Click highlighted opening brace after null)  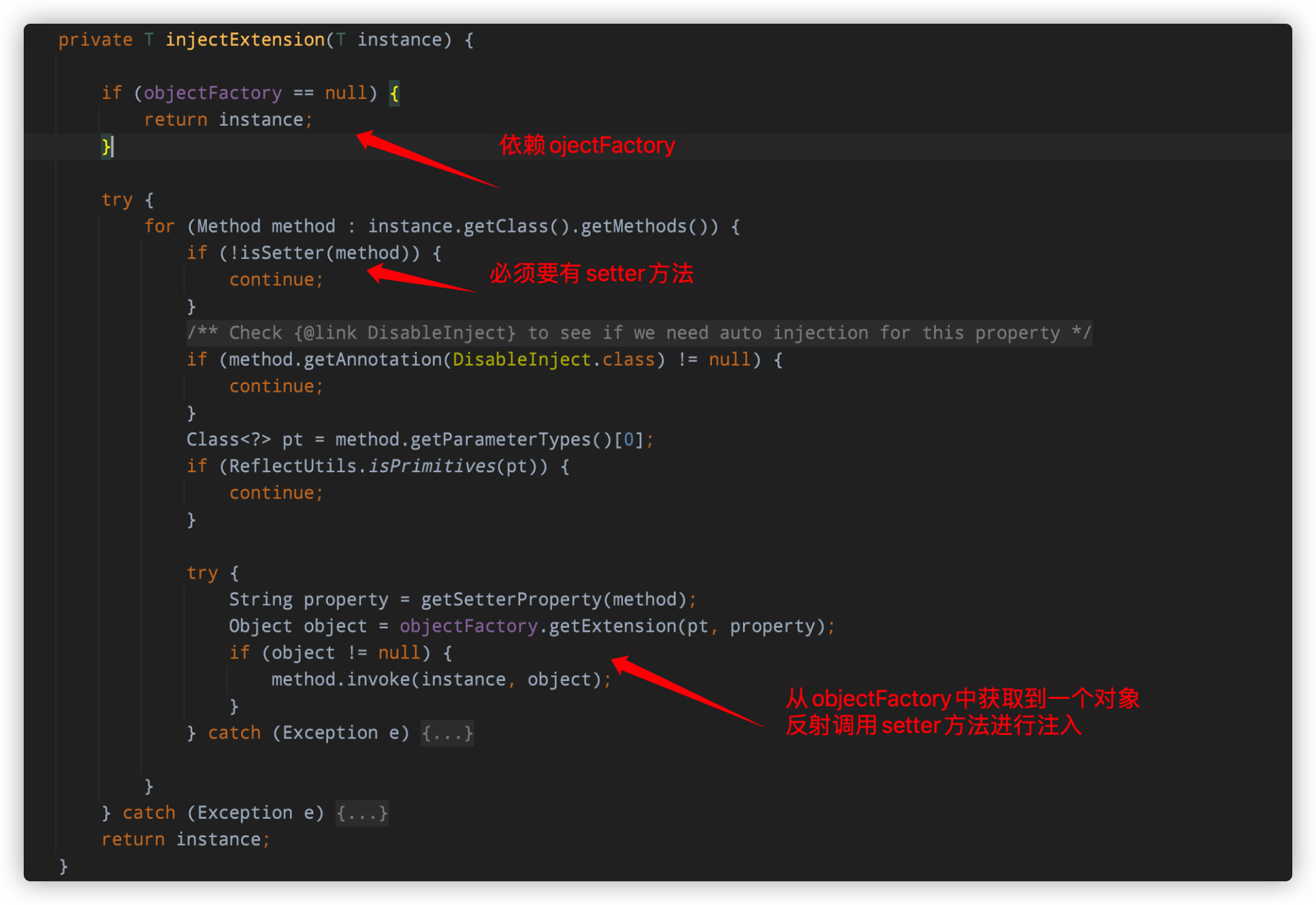pyautogui.click(x=394, y=93)
